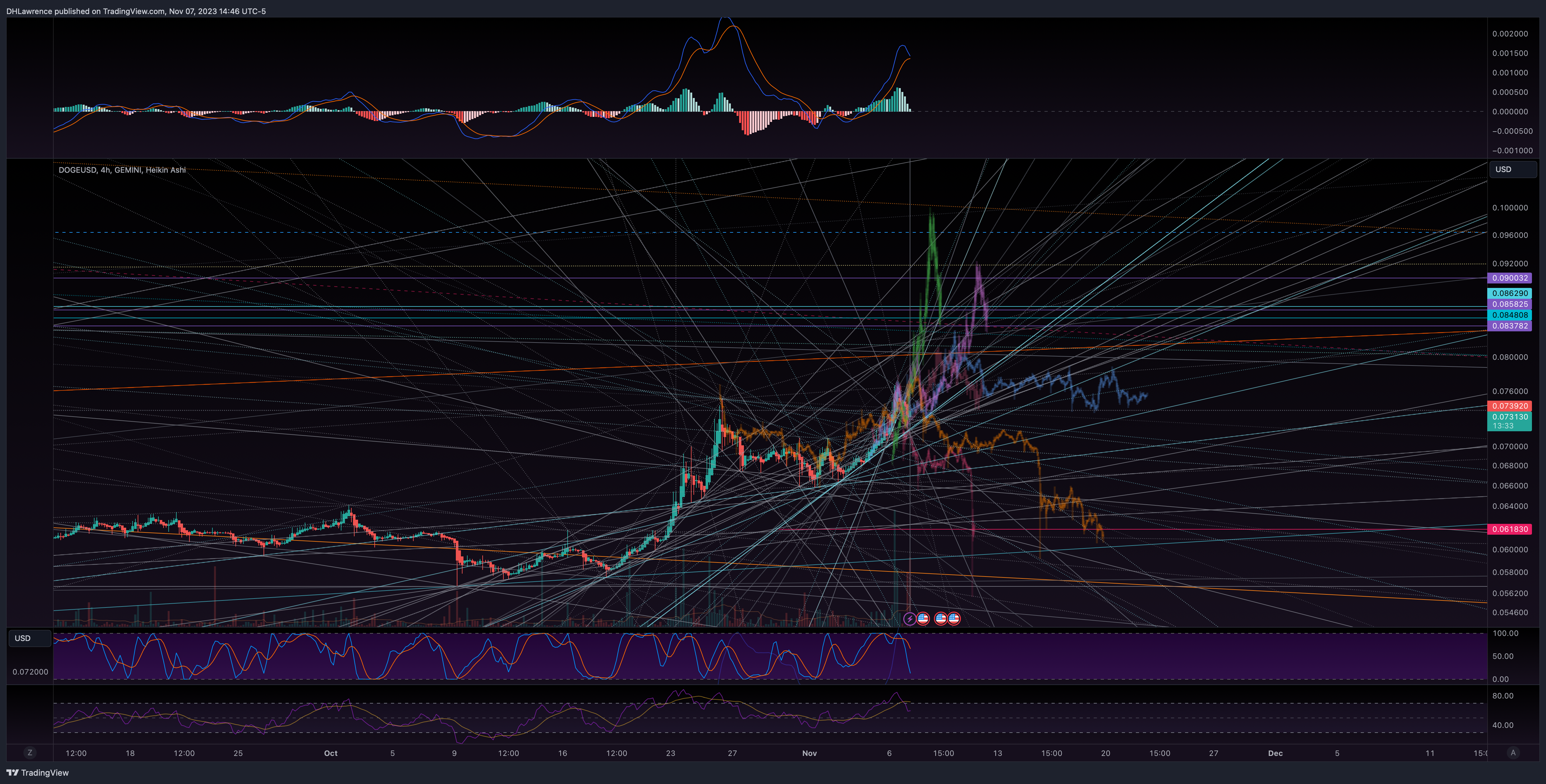Click the DHLawrence published on TradingView.com header
Screen dimensions: 1546x784
[136, 11]
